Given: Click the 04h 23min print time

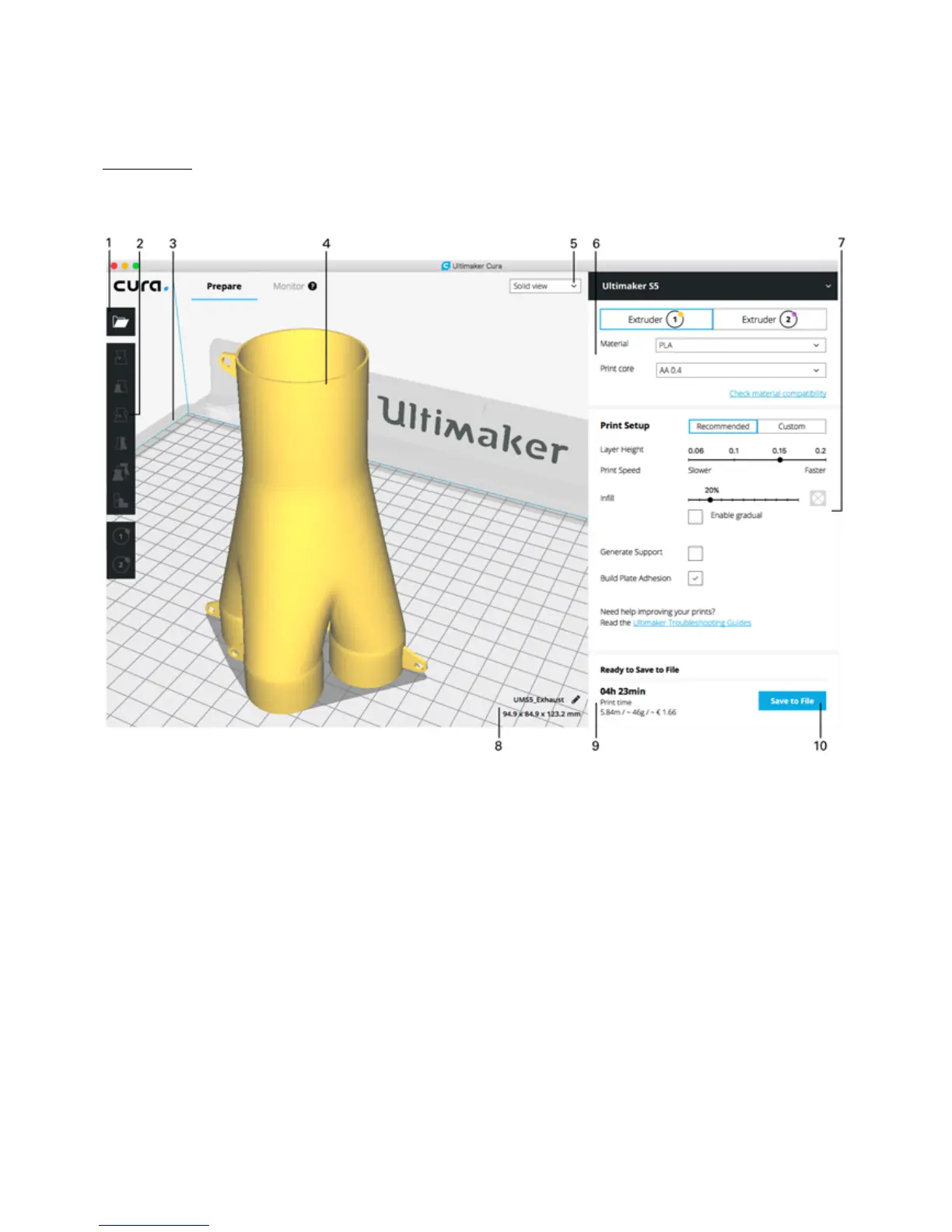Looking at the screenshot, I should point(622,691).
